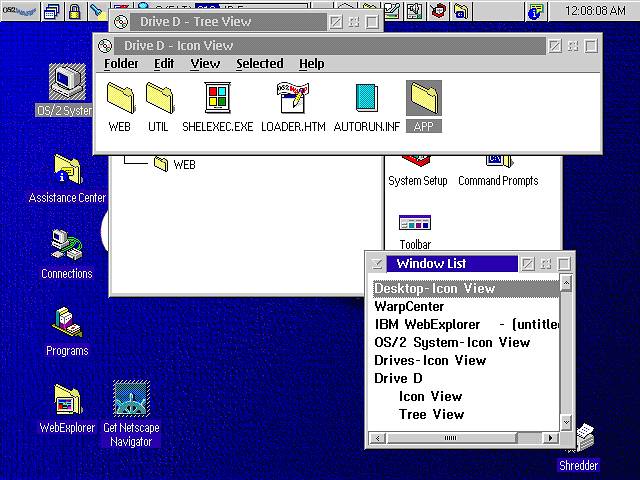The width and height of the screenshot is (640, 480).
Task: Open the UTIL folder
Action: coord(159,99)
